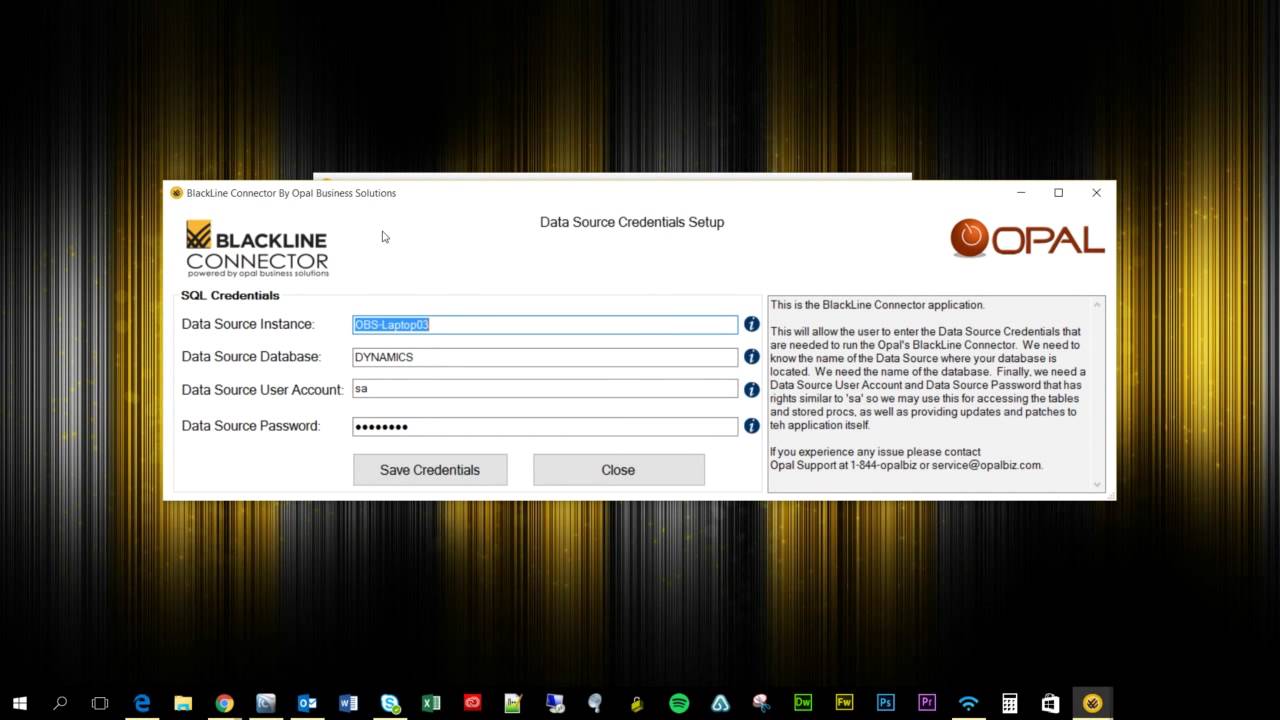
Task: Click the 'Data Source Instance:' label
Action: click(248, 324)
